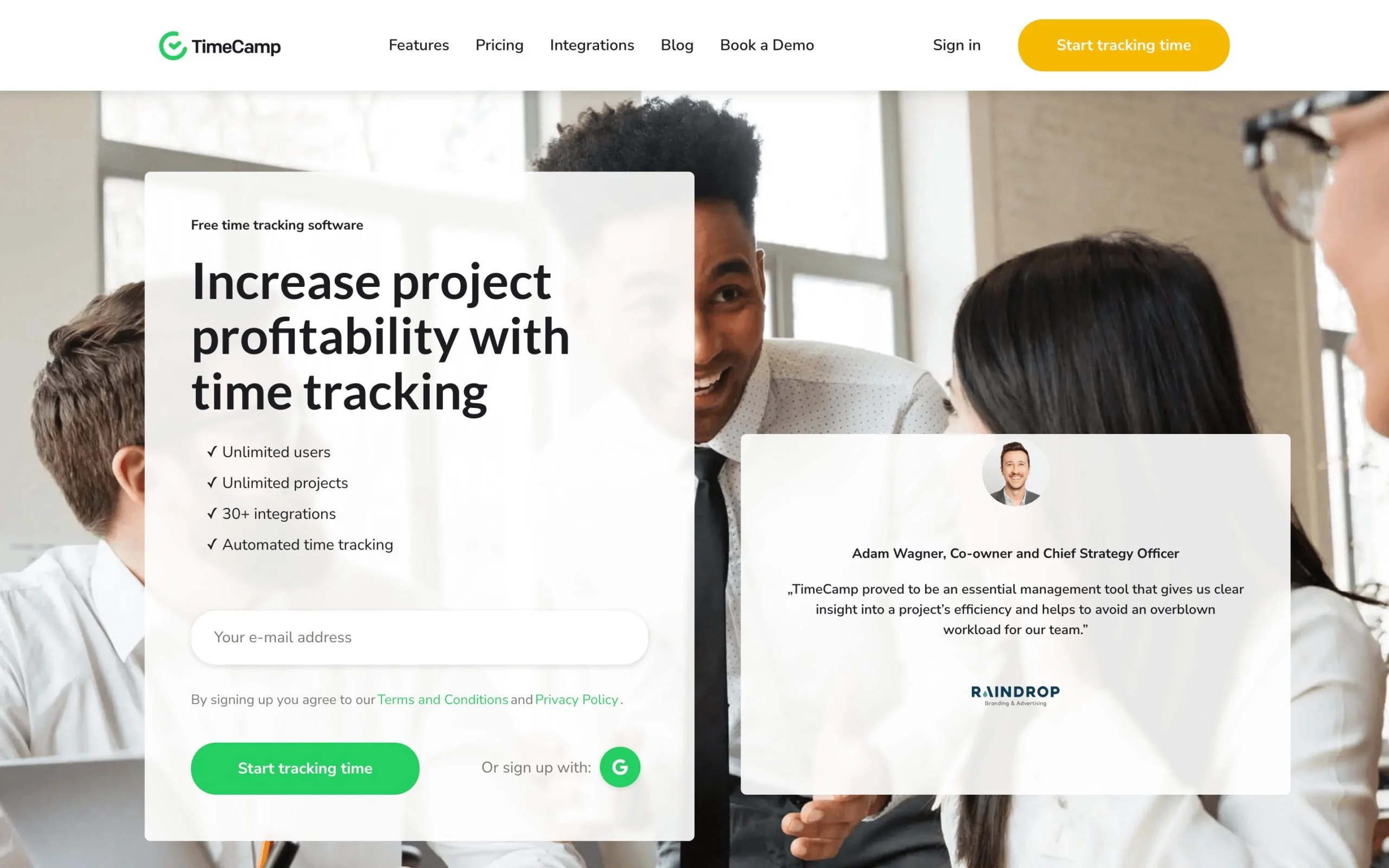Open the Integrations dropdown menu
Image resolution: width=1389 pixels, height=868 pixels.
592,45
